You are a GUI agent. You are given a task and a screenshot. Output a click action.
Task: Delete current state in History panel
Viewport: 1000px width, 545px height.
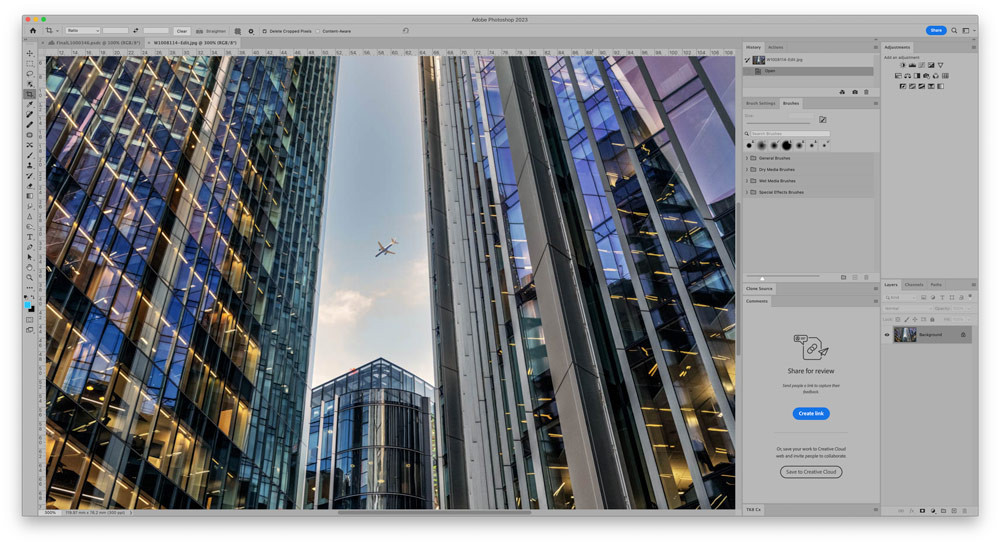(866, 92)
